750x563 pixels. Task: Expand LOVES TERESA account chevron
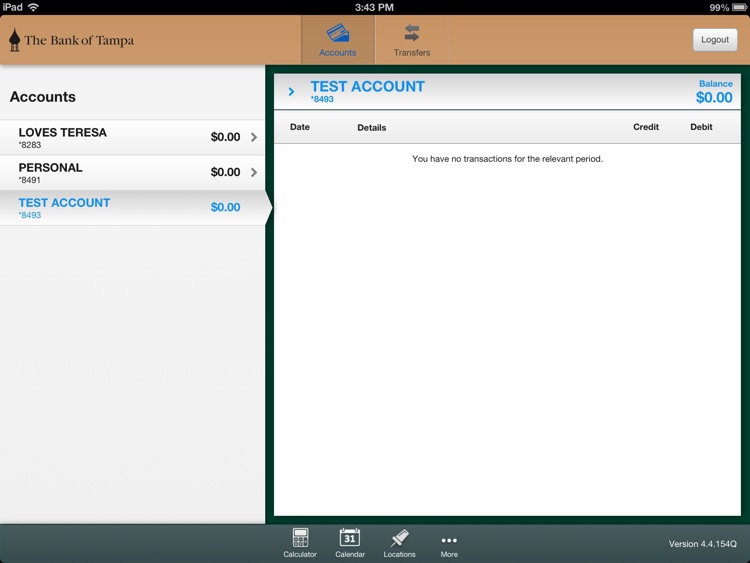pos(254,137)
